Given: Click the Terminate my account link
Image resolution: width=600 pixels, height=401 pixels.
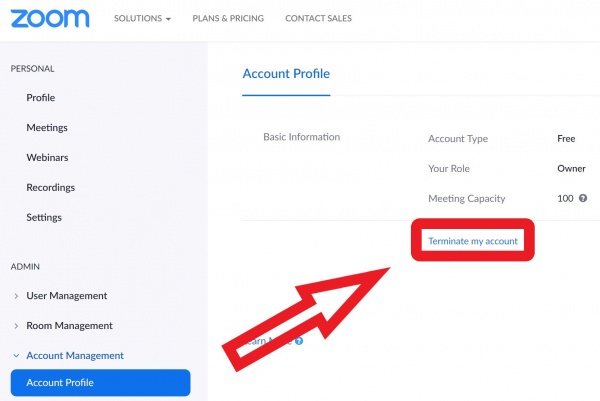Looking at the screenshot, I should [473, 241].
